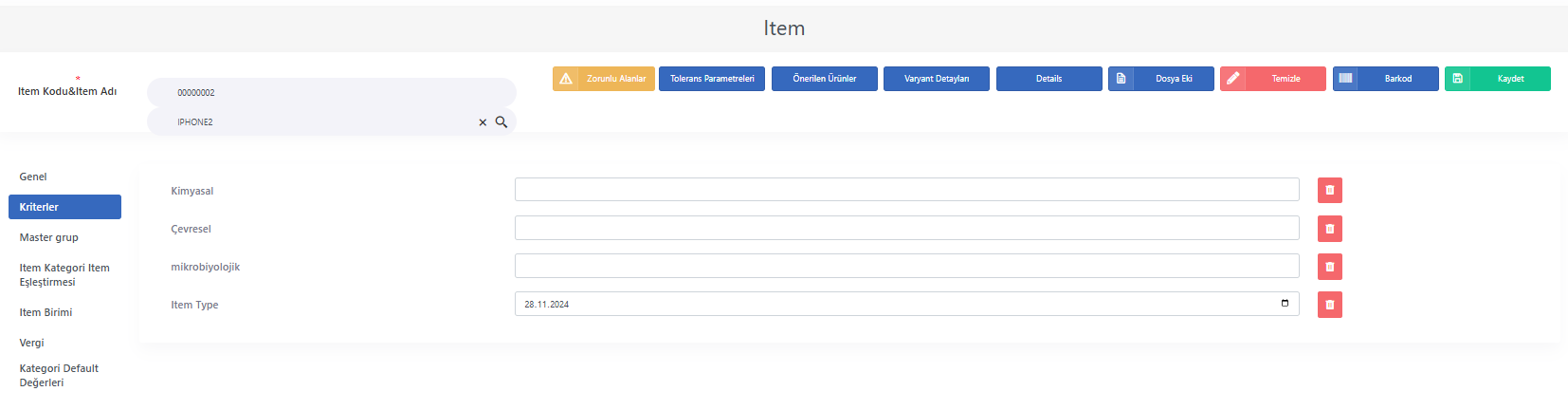
Task: Select the Kriterler tab
Action: tap(64, 207)
